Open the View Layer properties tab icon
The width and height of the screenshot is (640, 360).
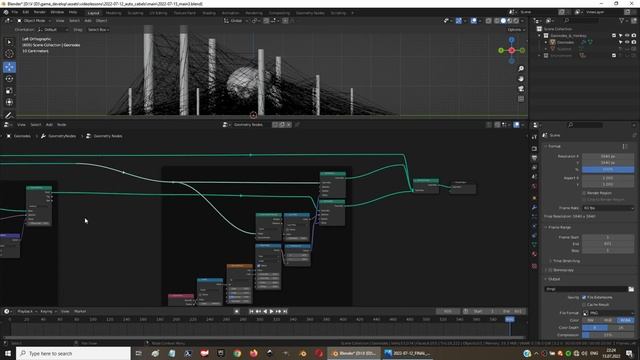tap(534, 167)
